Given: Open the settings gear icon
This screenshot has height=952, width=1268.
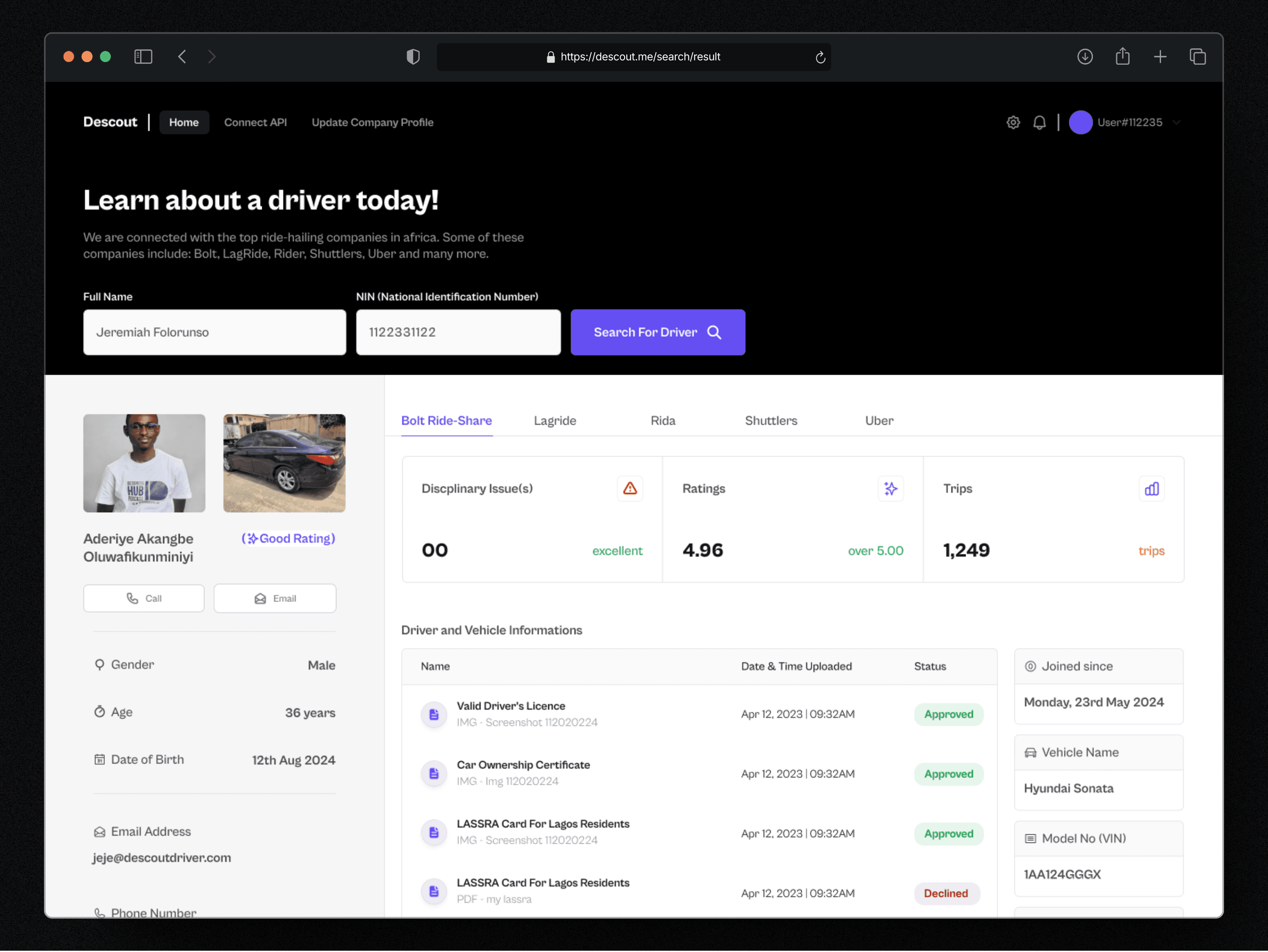Looking at the screenshot, I should [1013, 122].
